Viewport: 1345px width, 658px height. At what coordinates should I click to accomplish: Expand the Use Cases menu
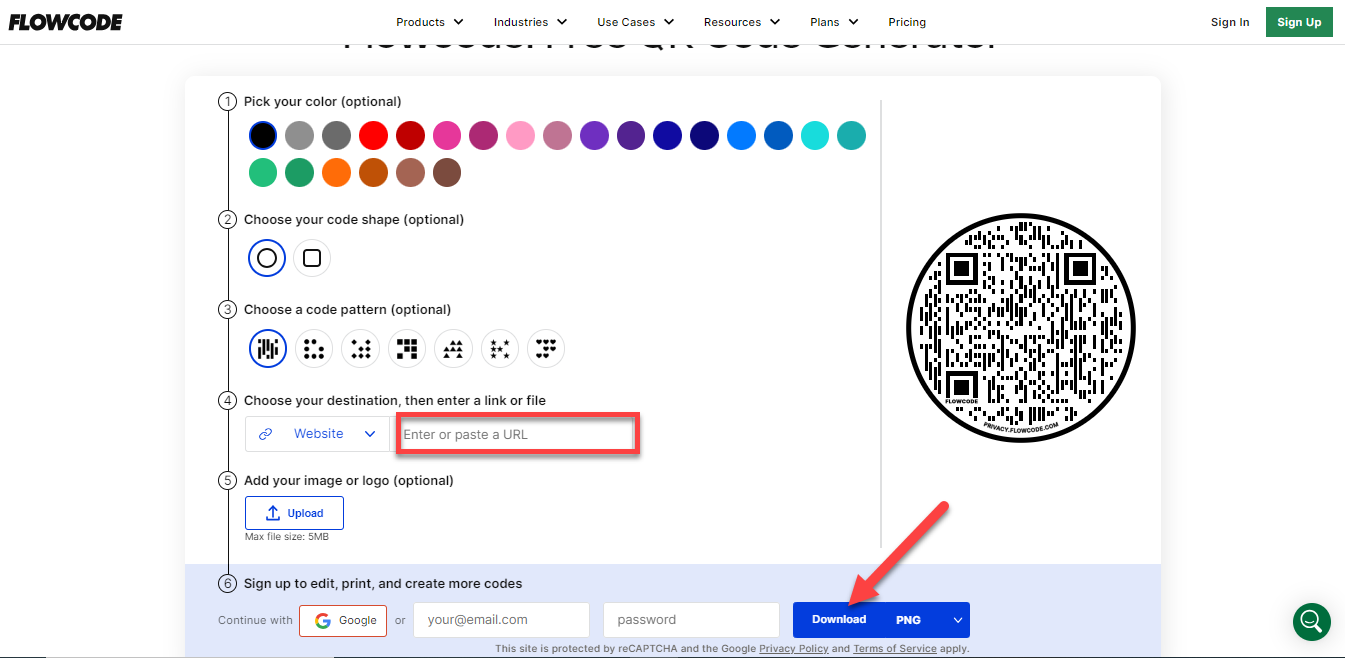tap(635, 22)
